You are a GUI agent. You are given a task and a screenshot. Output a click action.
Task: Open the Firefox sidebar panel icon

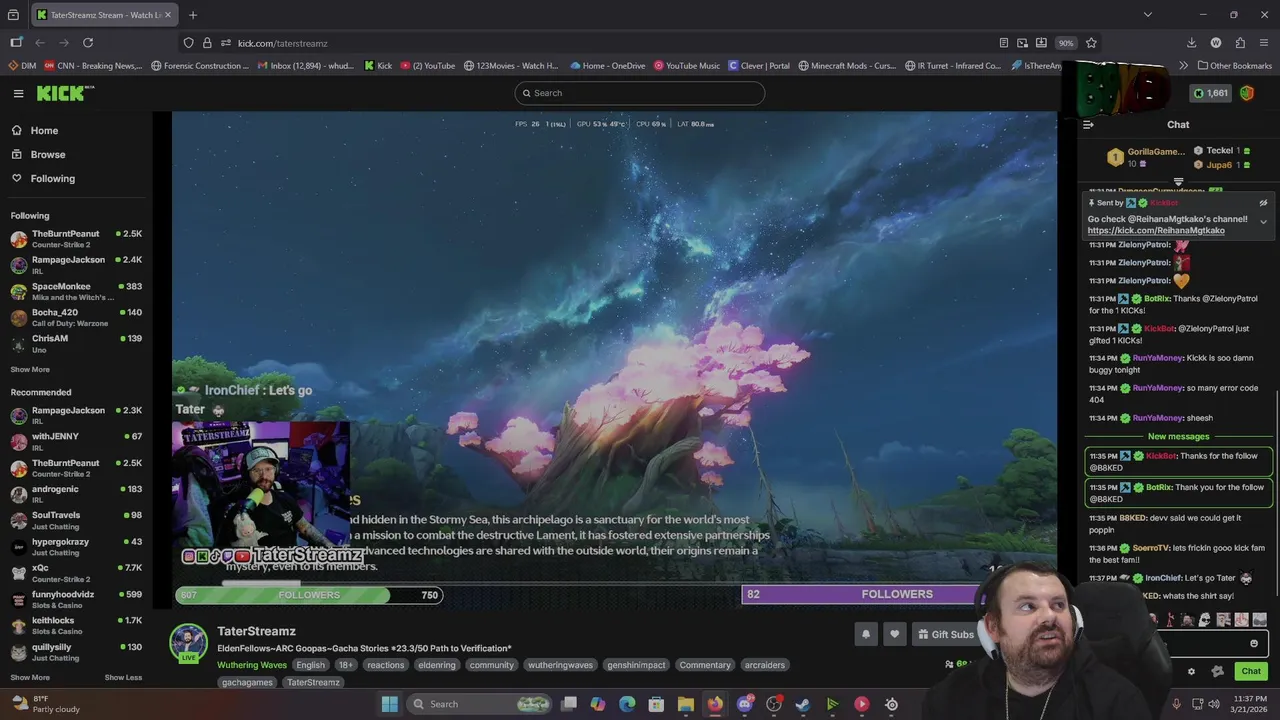click(16, 43)
